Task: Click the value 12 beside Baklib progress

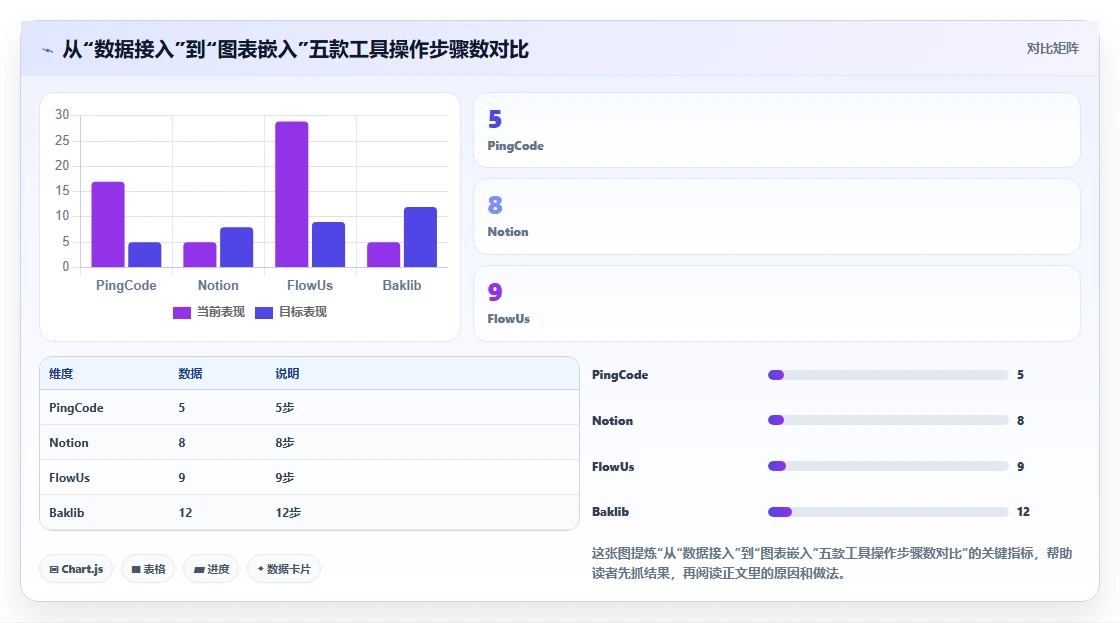Action: click(x=1024, y=512)
